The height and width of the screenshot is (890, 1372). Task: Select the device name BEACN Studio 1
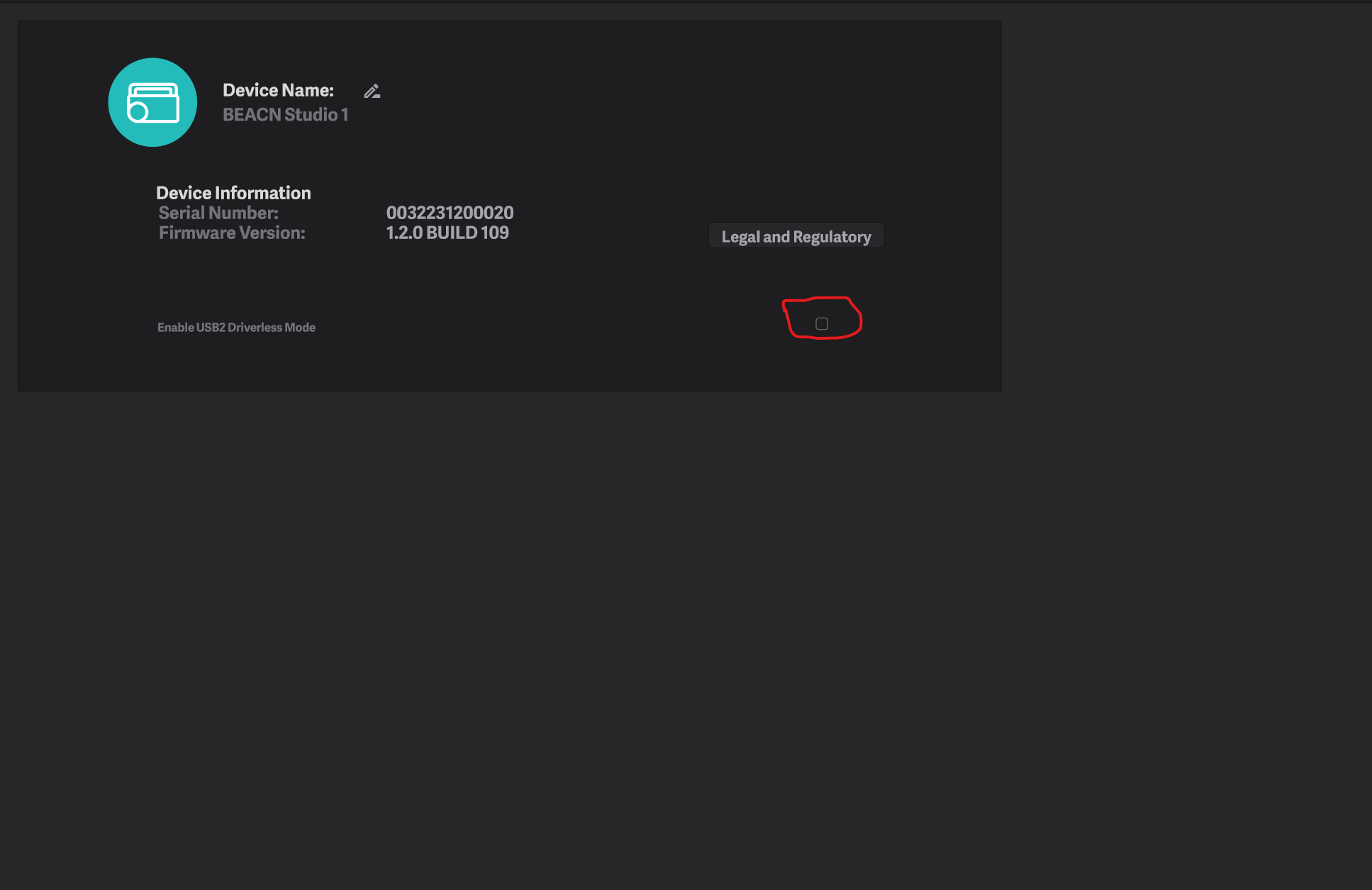[286, 115]
